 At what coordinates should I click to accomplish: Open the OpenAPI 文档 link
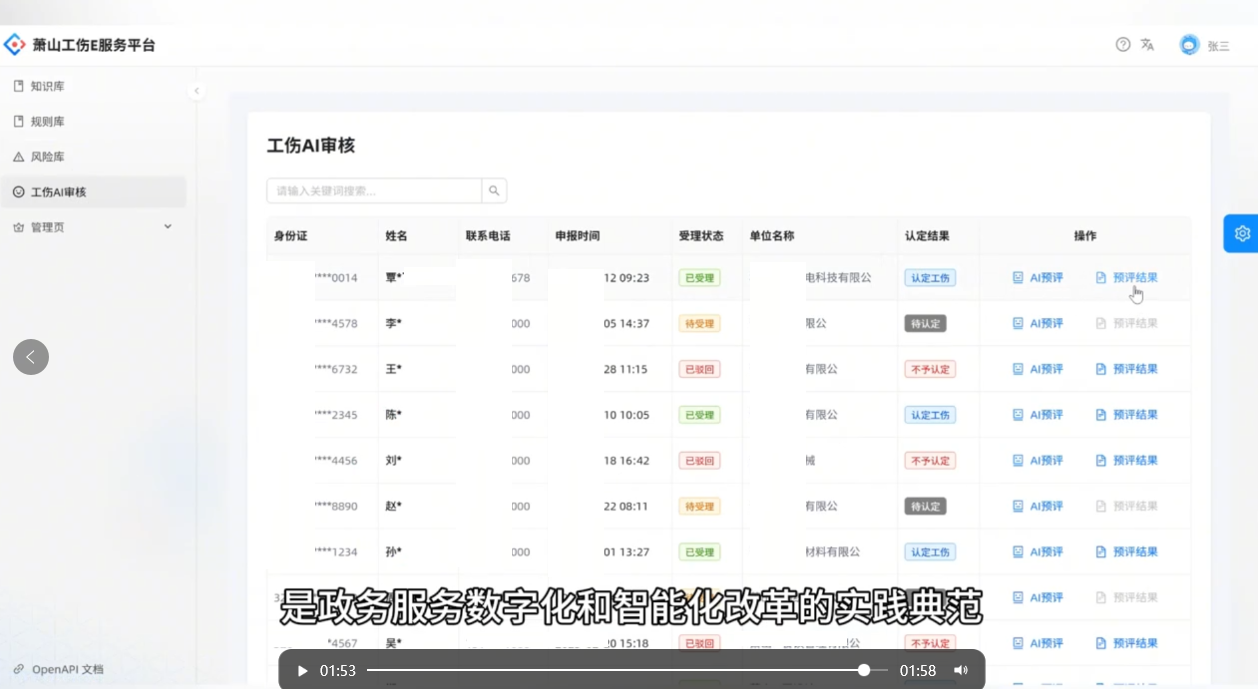[67, 669]
